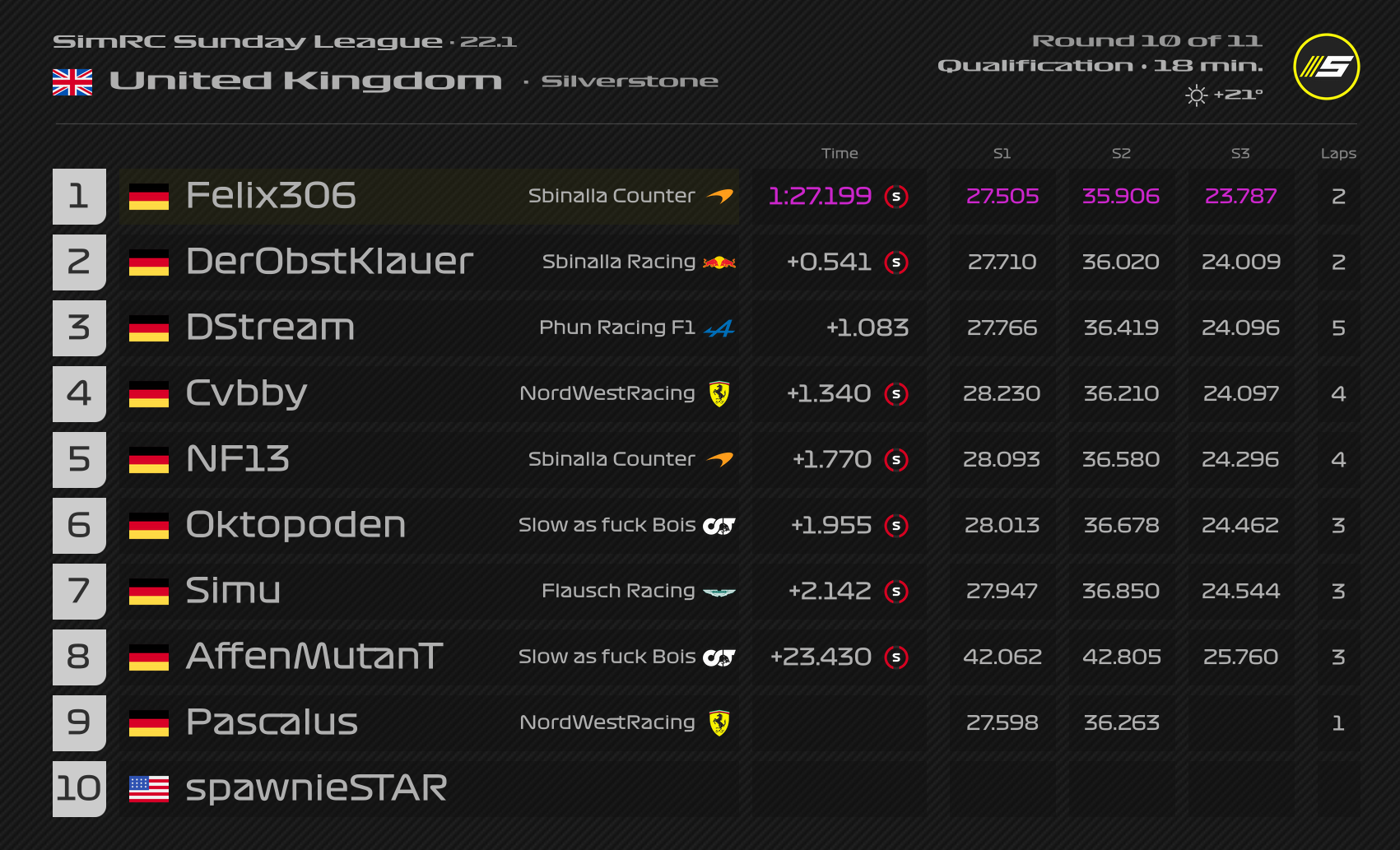Click the yellow SimRC league logo
This screenshot has height=850, width=1400.
1326,67
